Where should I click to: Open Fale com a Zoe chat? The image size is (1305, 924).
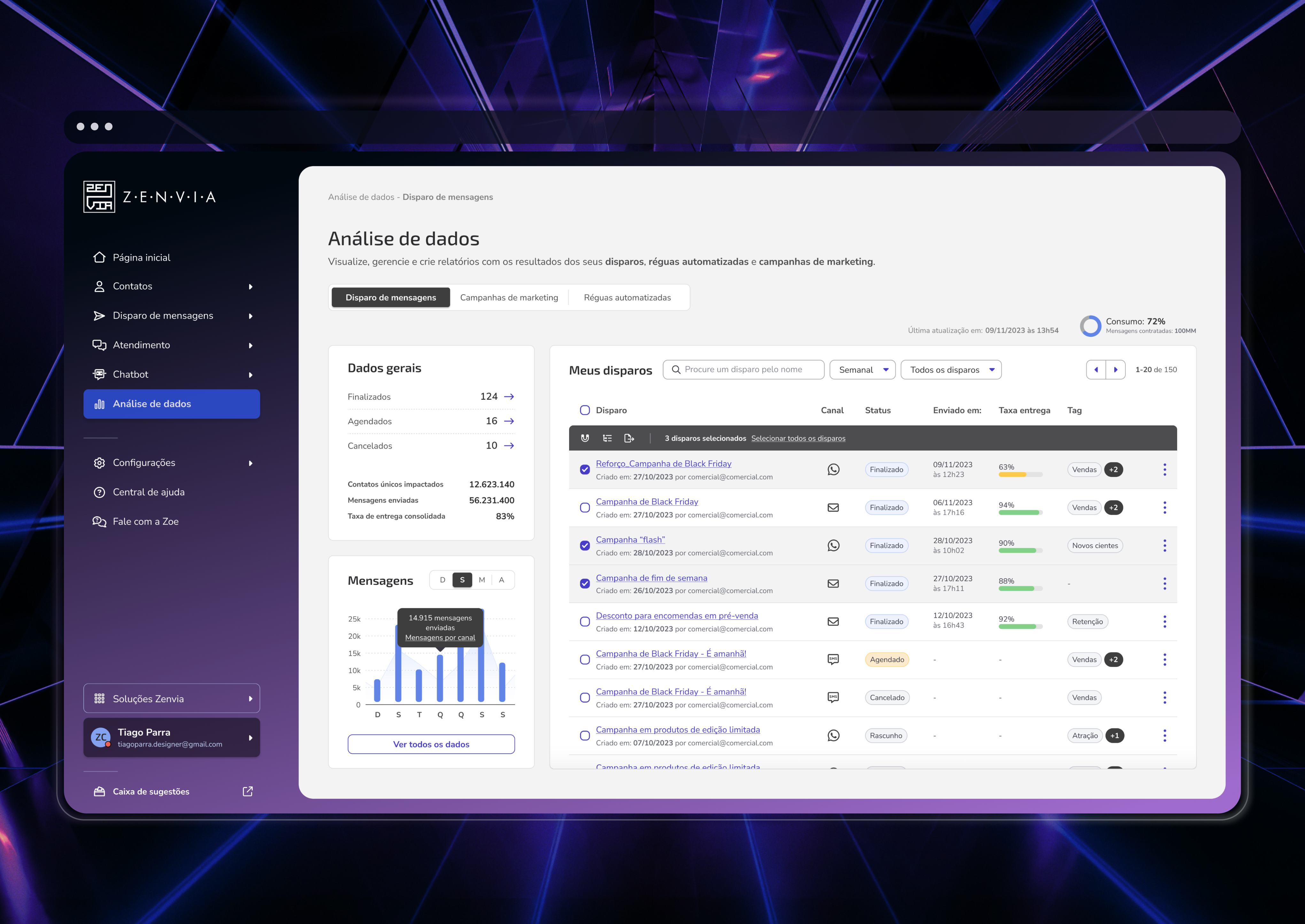click(146, 522)
